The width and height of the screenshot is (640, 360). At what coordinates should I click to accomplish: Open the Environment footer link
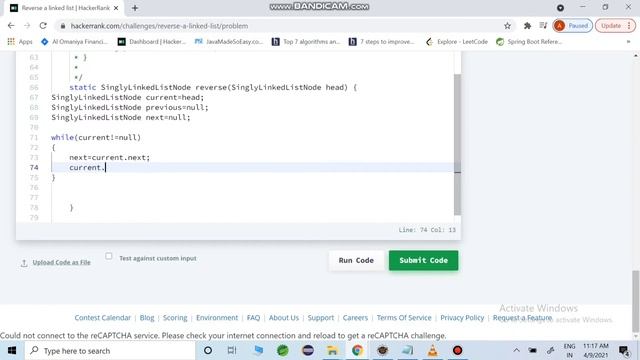click(x=217, y=318)
